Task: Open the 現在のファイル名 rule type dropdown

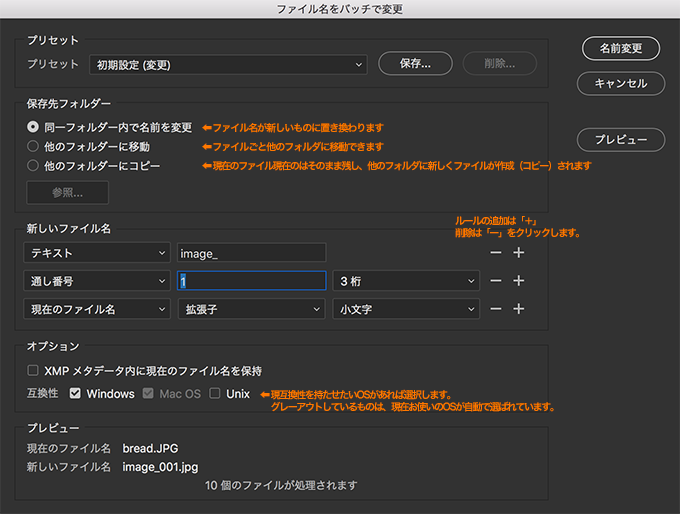Action: [97, 309]
